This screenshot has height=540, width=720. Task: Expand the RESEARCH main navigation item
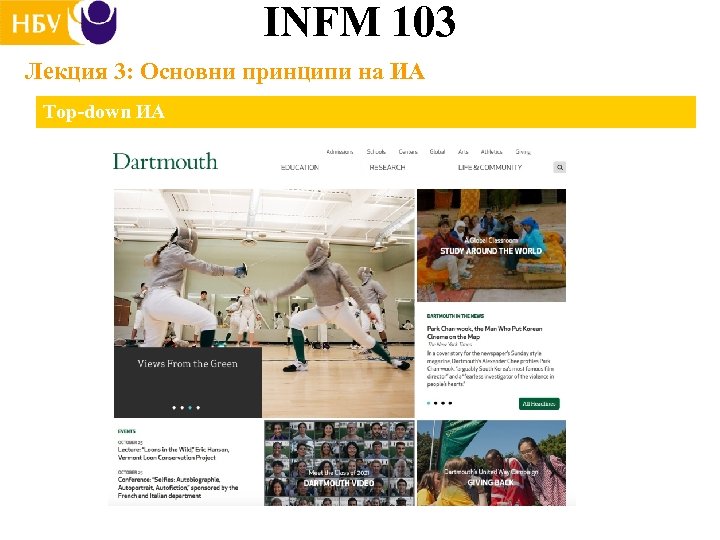387,167
